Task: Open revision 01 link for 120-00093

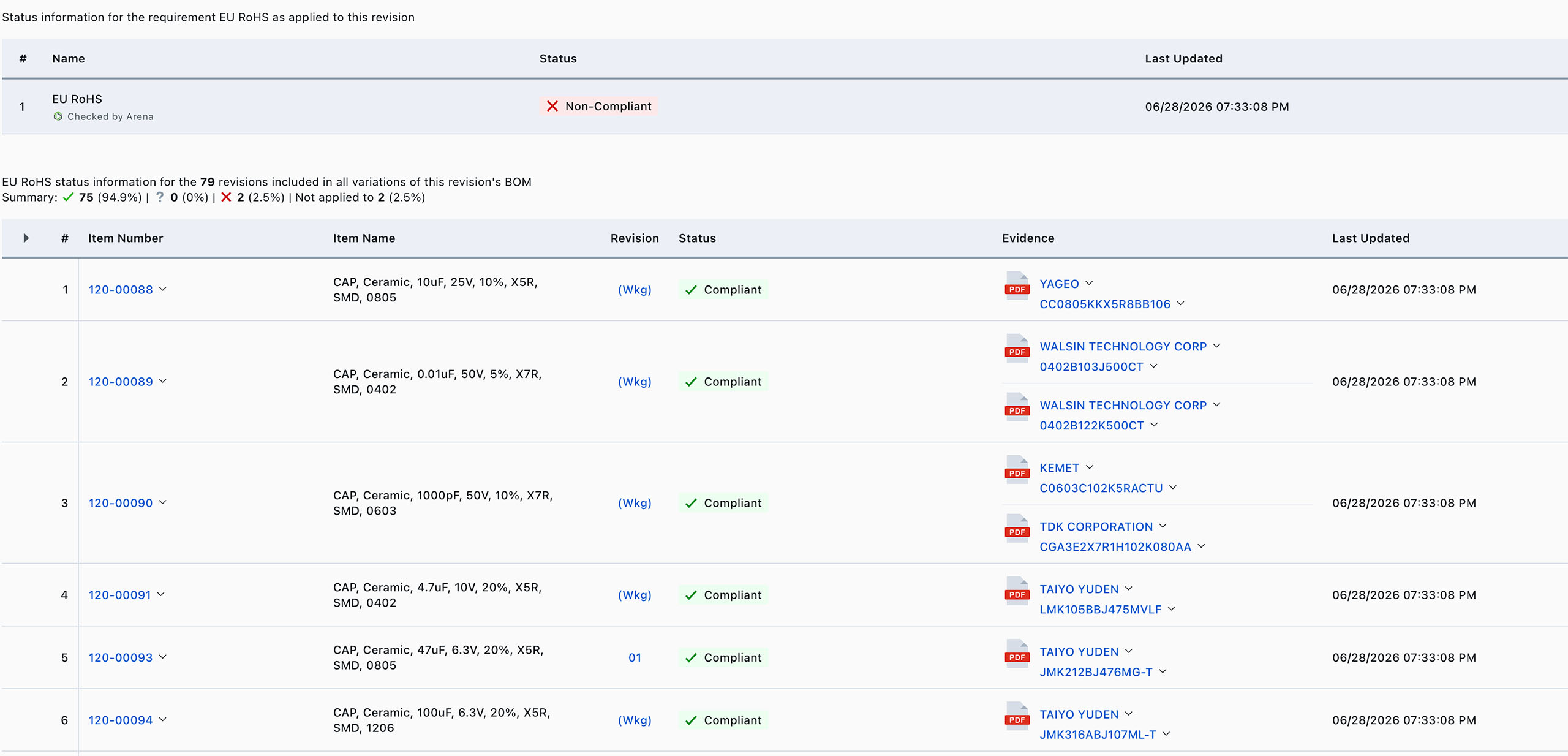Action: tap(635, 657)
